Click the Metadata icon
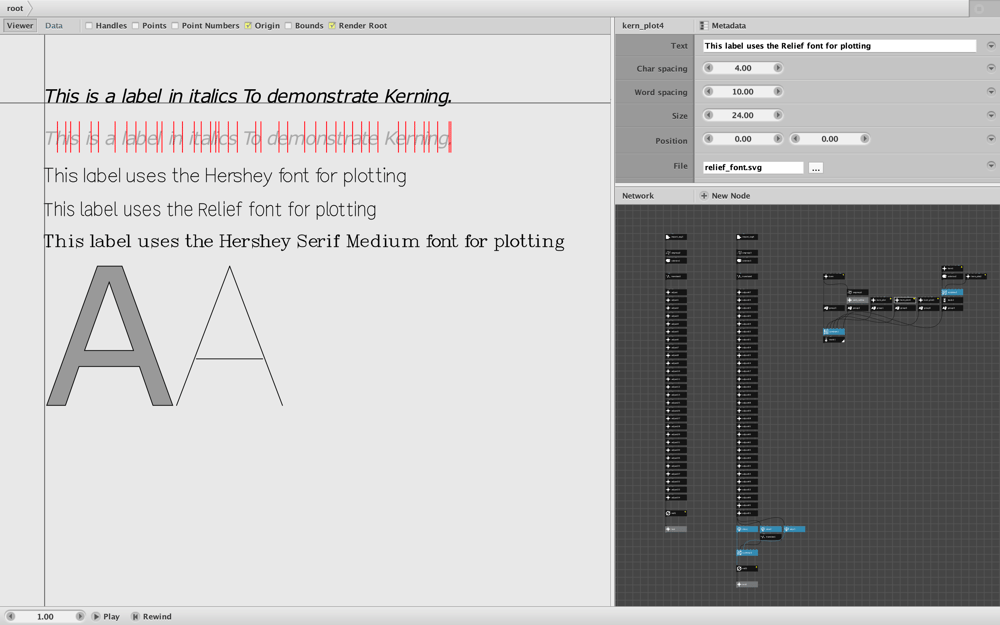Screen dimensions: 1000x625 [703, 26]
